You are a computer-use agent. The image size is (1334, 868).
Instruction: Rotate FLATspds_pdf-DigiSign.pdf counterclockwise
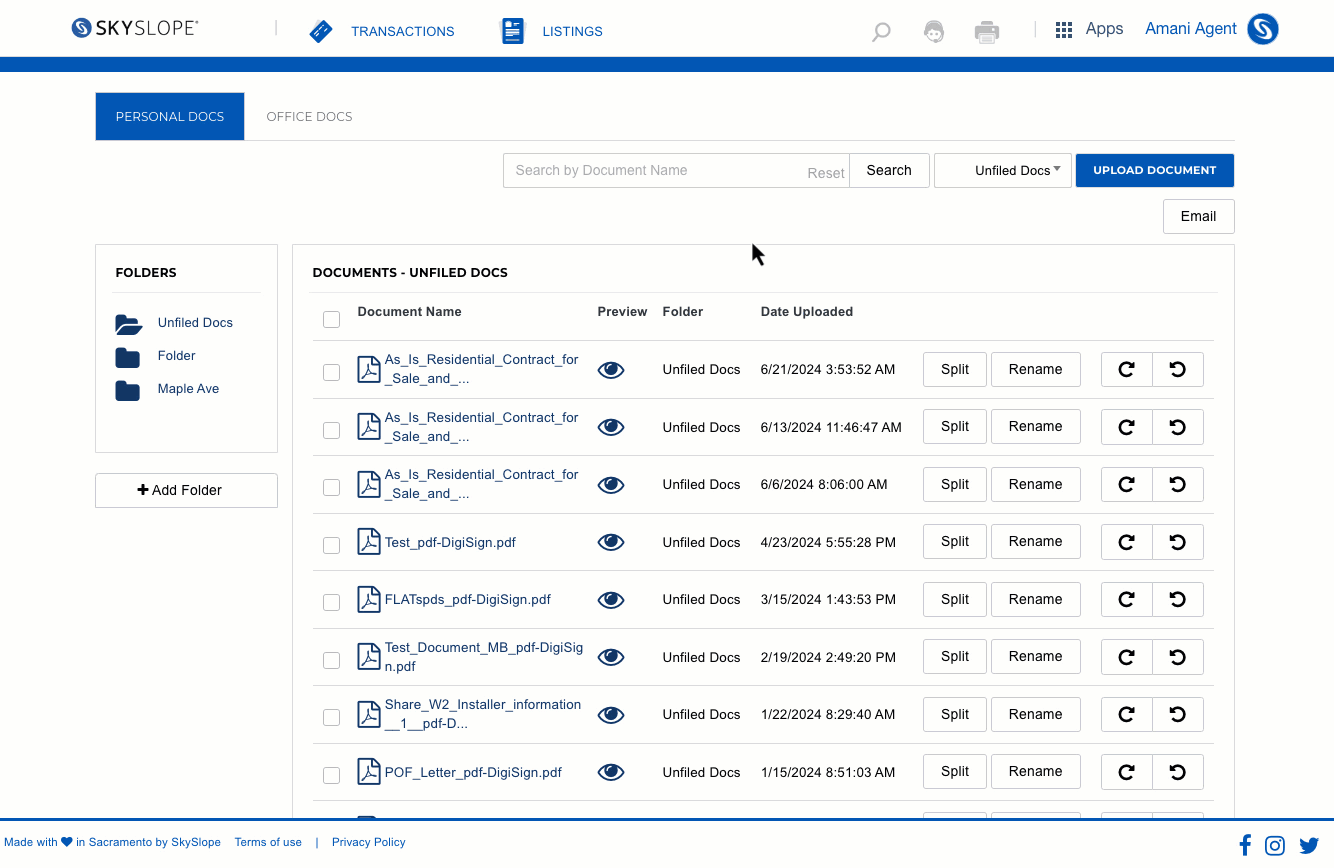pos(1178,599)
